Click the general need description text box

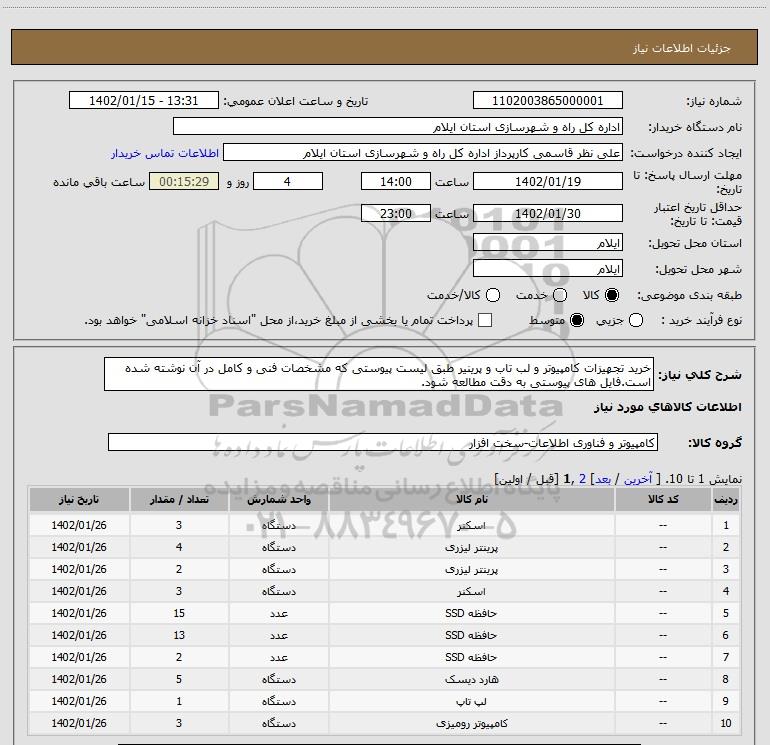pyautogui.click(x=379, y=375)
